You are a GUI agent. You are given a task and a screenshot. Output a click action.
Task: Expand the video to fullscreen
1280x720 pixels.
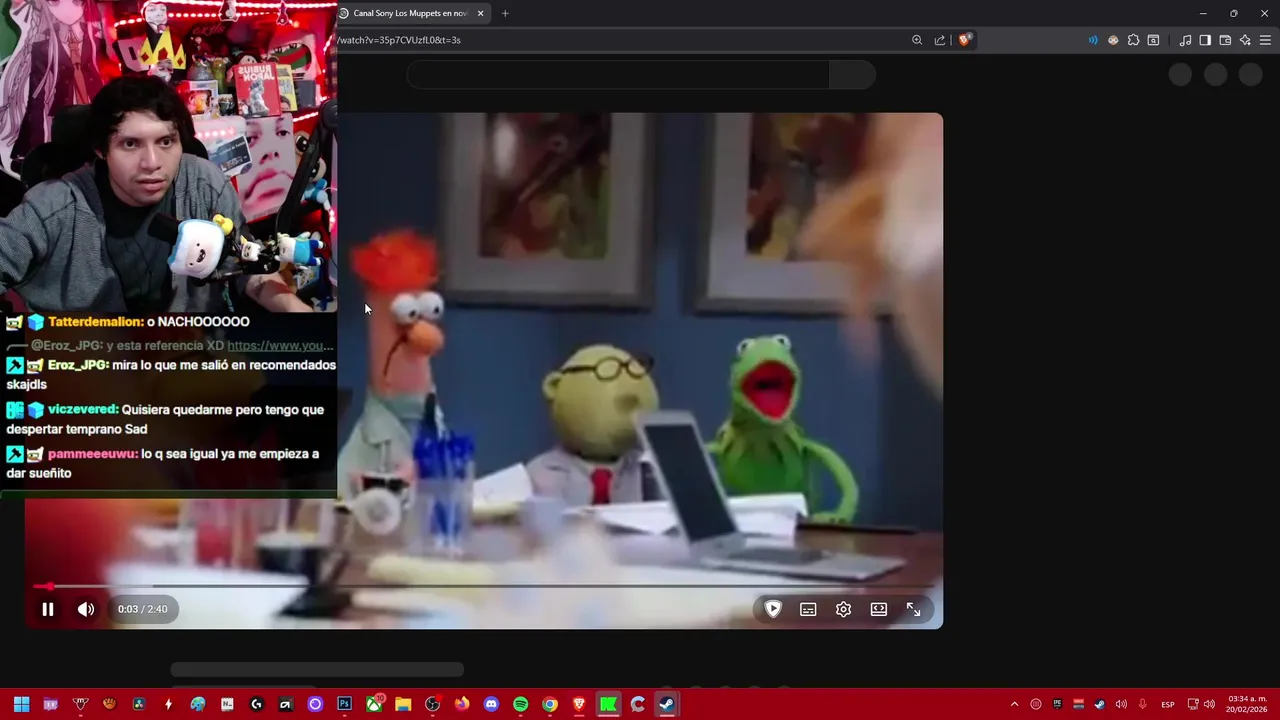coord(913,609)
